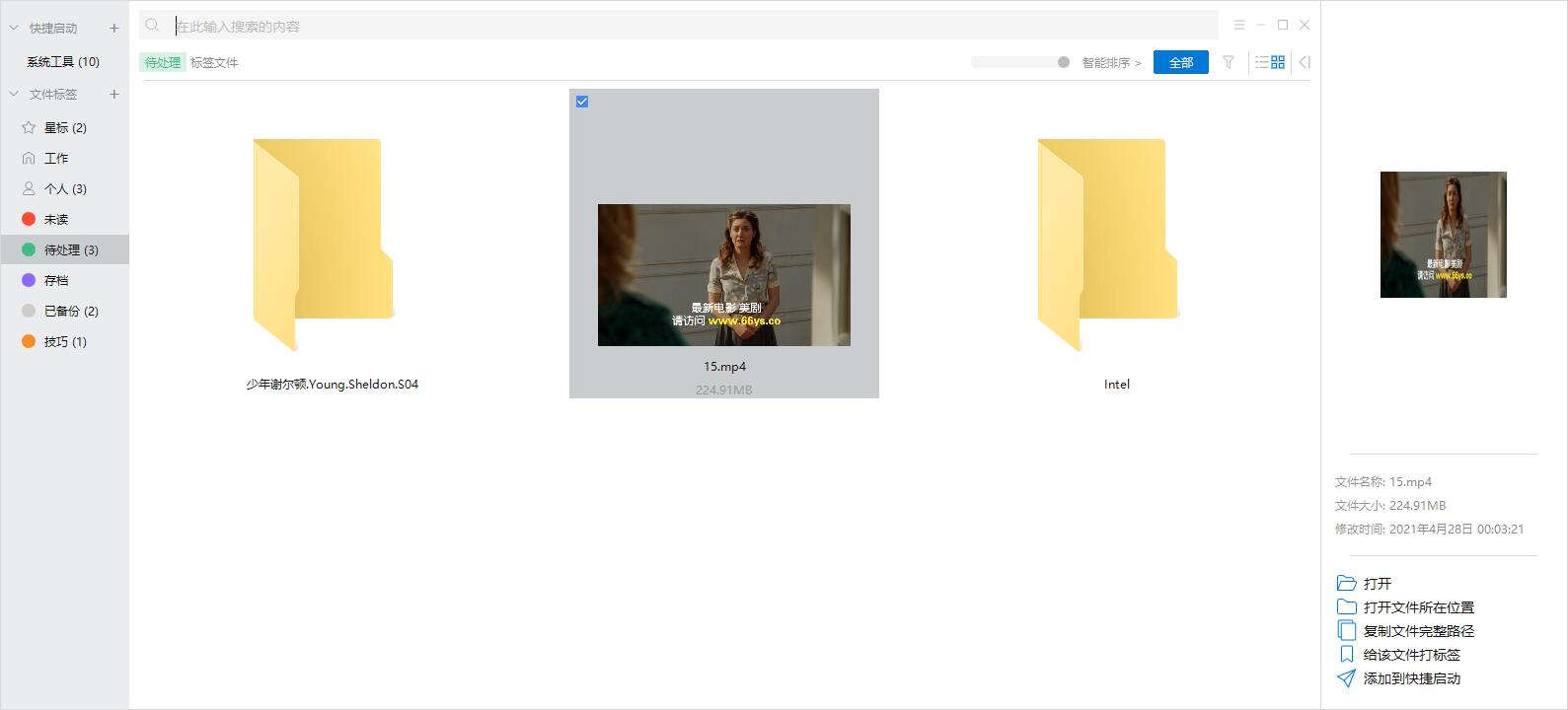1568x710 pixels.
Task: Click 打开文件所在位置 link
Action: pos(1418,607)
